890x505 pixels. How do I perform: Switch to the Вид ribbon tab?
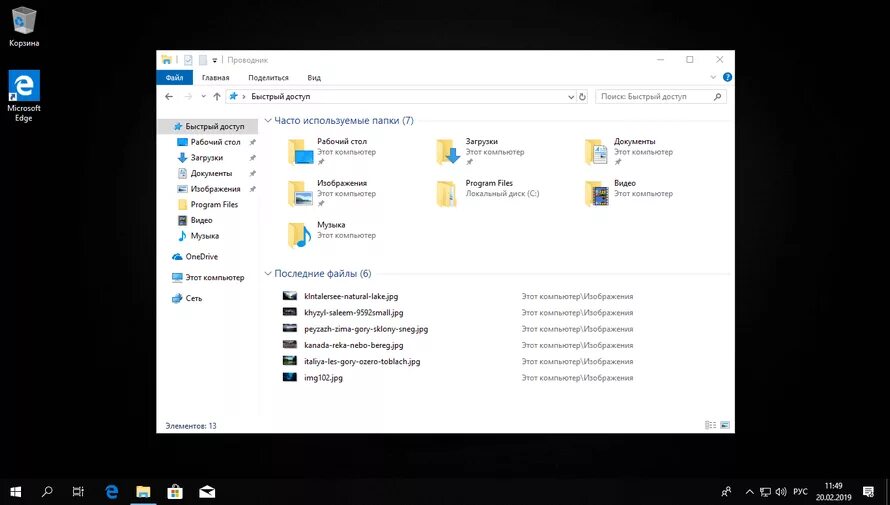[314, 78]
